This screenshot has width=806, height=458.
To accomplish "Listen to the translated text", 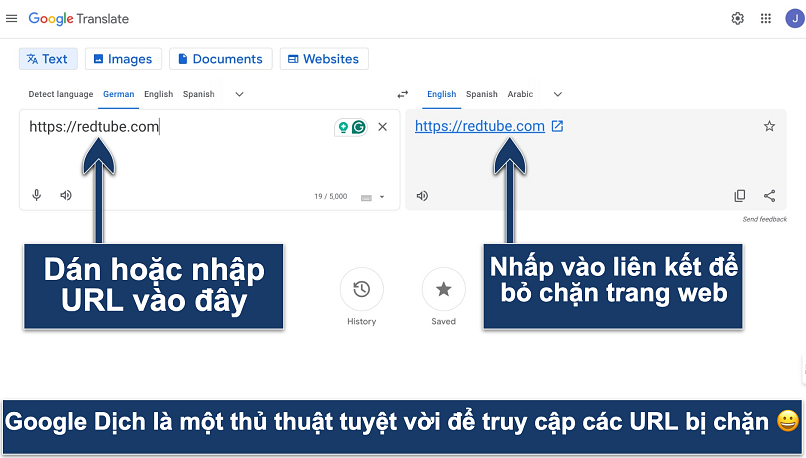I will (422, 196).
